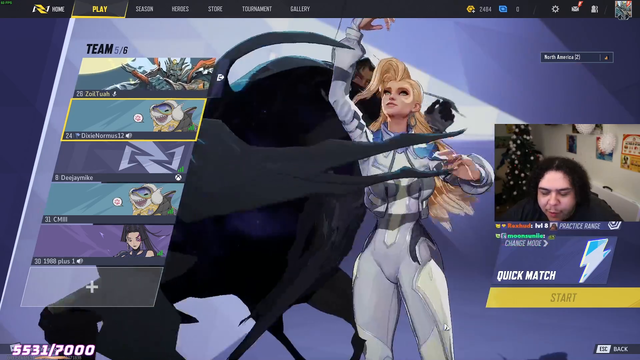Open the GALLERY tab
640x360 pixels.
tap(300, 9)
